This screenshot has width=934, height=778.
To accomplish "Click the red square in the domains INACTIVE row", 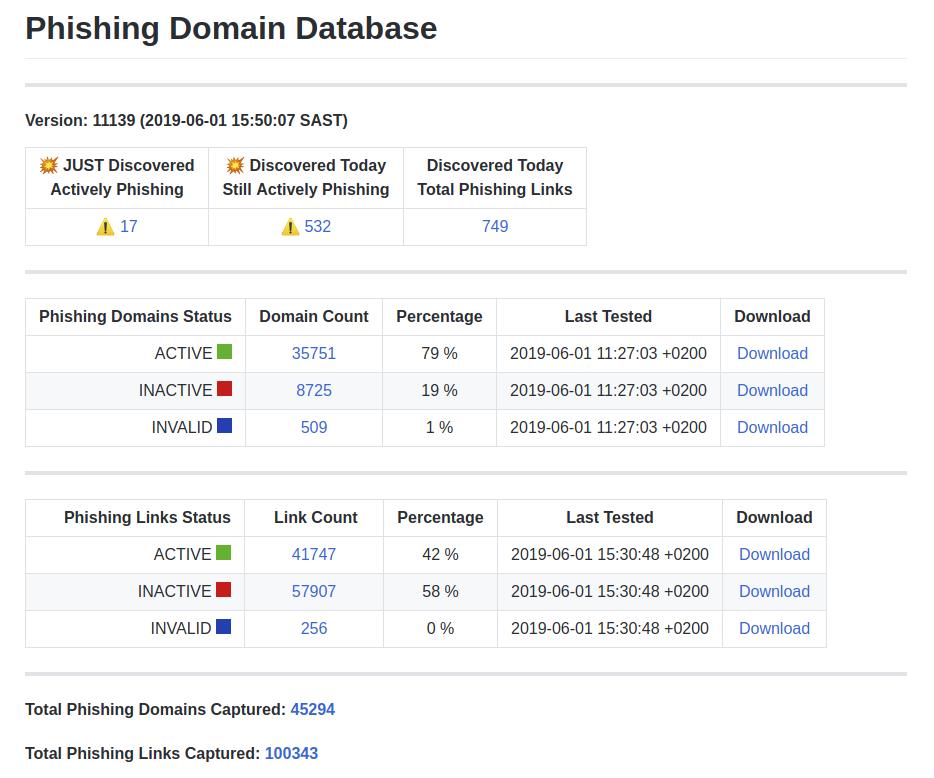I will [225, 389].
